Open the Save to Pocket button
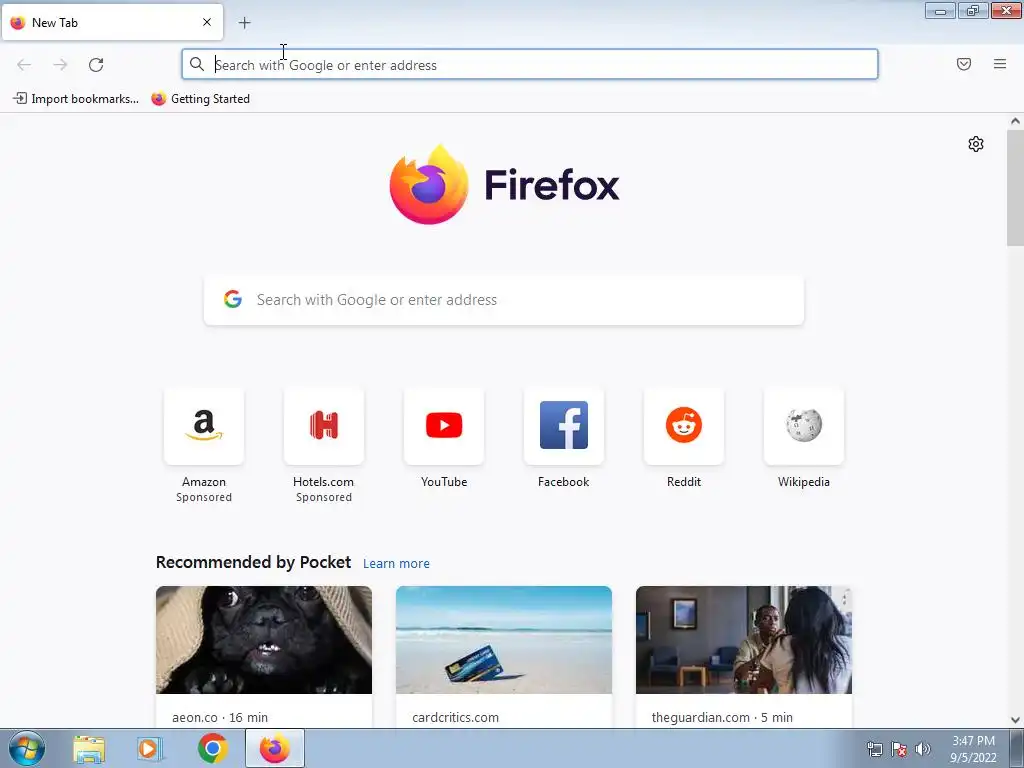This screenshot has width=1024, height=768. [x=964, y=64]
